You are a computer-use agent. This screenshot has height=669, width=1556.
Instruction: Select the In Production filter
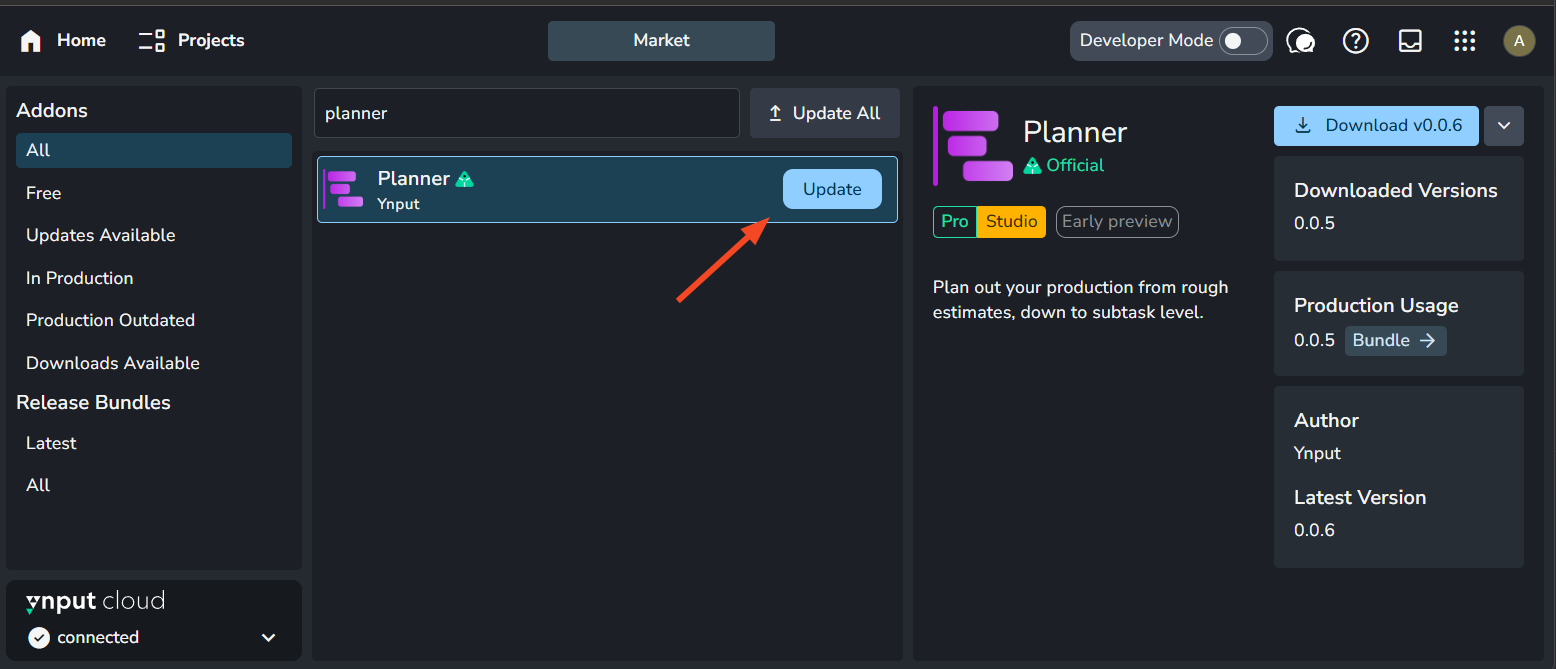click(x=154, y=278)
